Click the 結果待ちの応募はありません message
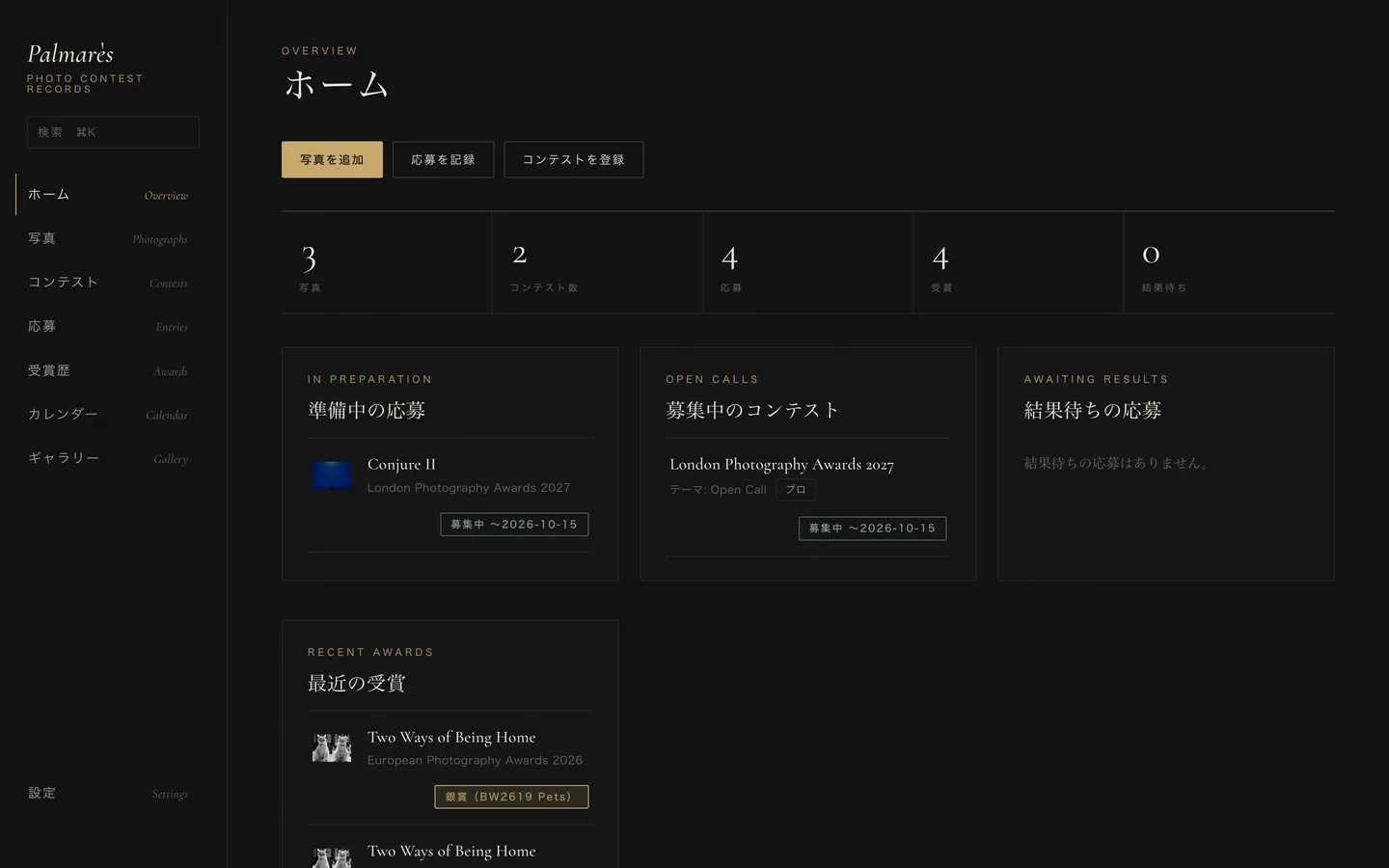This screenshot has height=868, width=1389. (x=1117, y=463)
